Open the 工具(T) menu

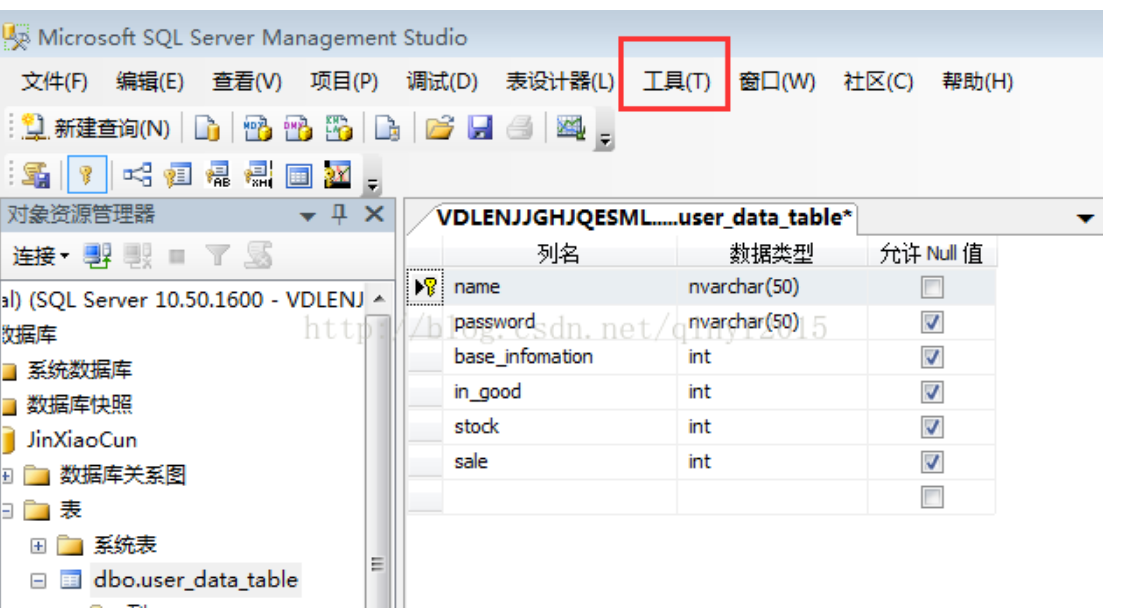[x=676, y=82]
